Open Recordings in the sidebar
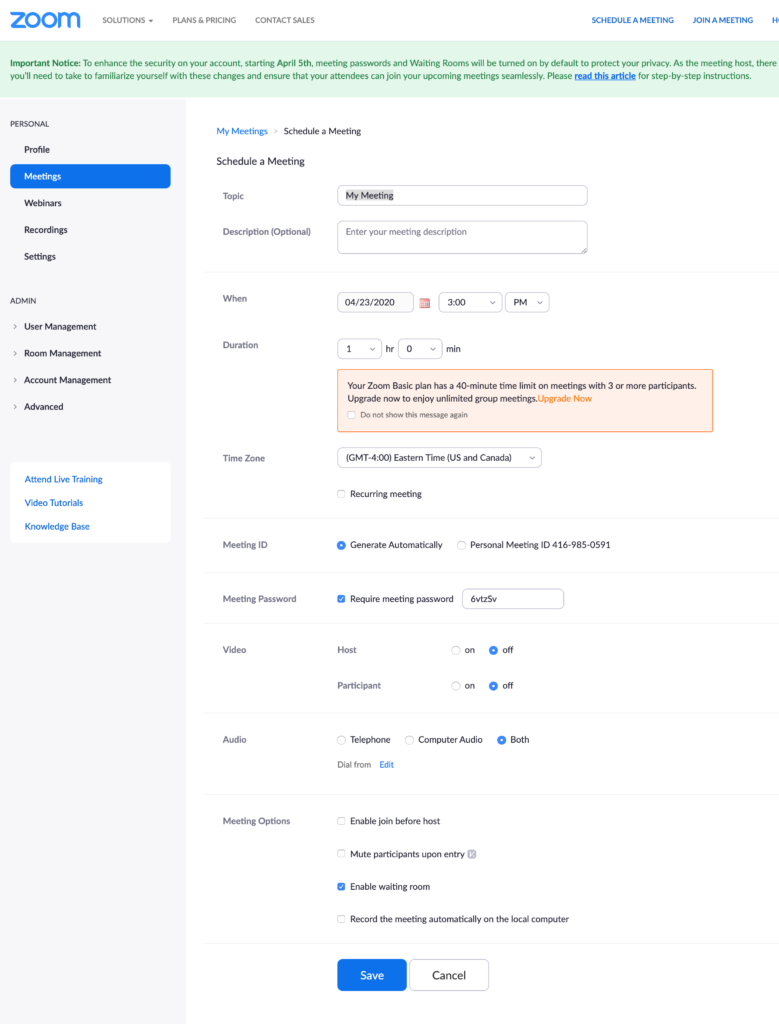The image size is (779, 1024). pyautogui.click(x=46, y=230)
